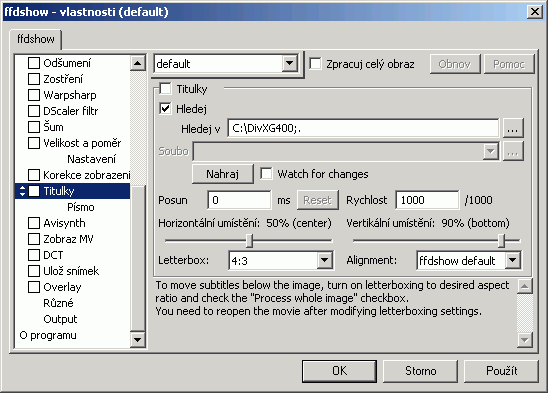The width and height of the screenshot is (548, 393).
Task: Browse for the Hledej v search folder
Action: pyautogui.click(x=513, y=128)
